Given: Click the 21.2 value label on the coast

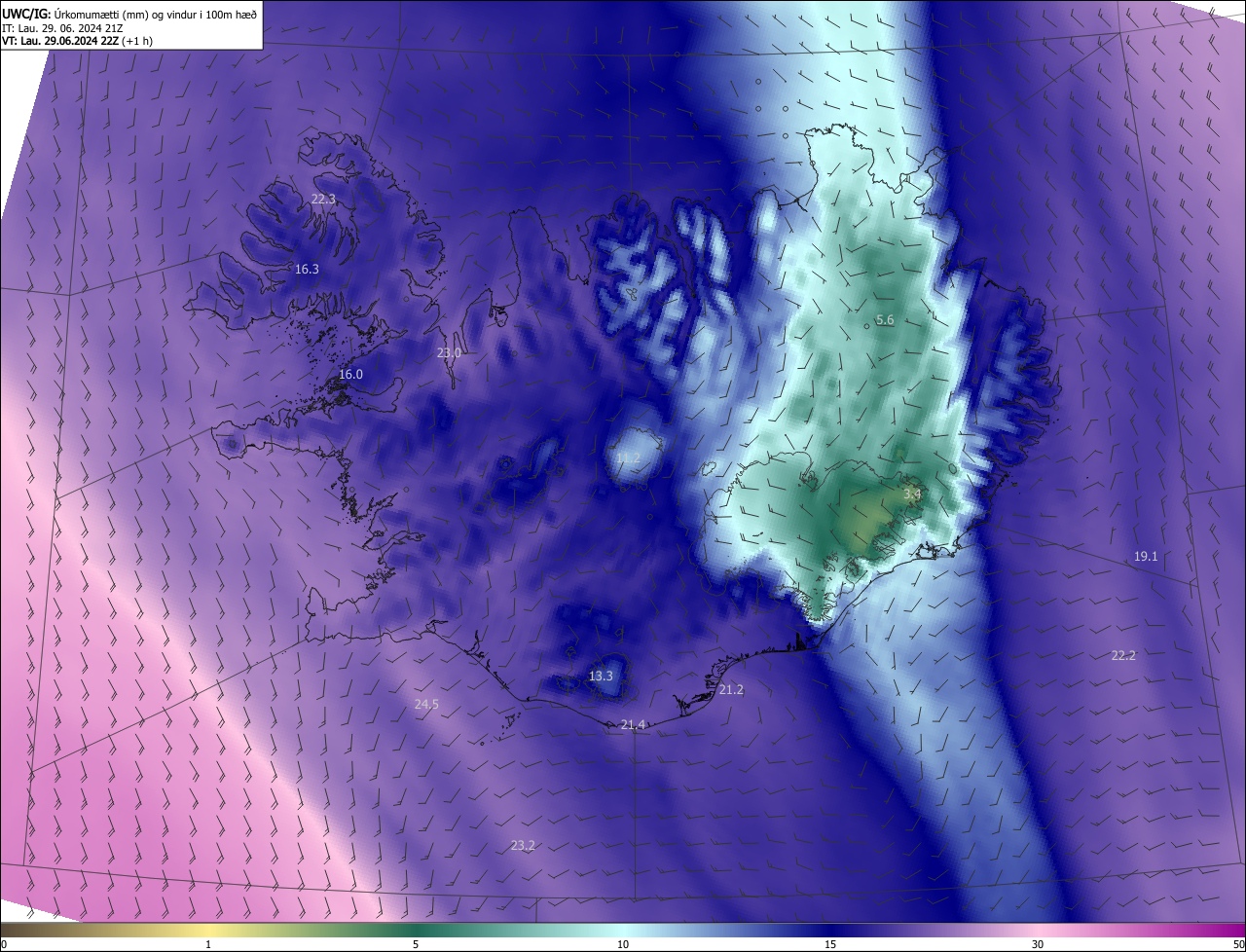Looking at the screenshot, I should [731, 689].
